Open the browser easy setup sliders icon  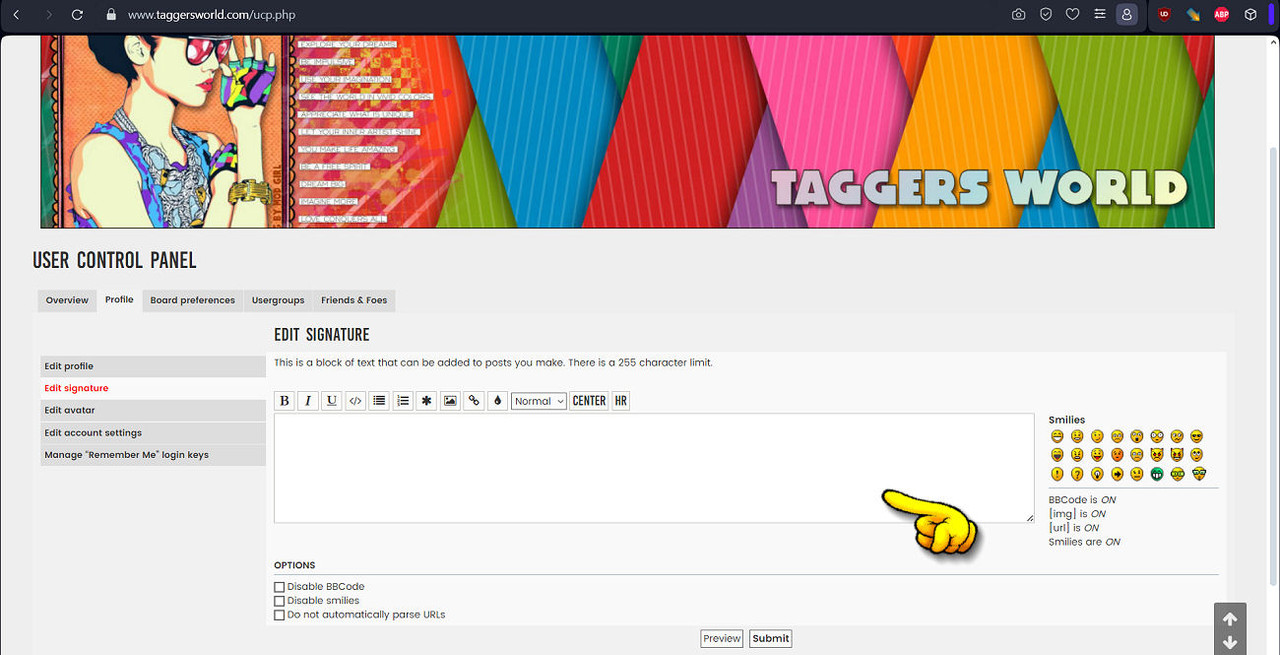coord(1100,15)
